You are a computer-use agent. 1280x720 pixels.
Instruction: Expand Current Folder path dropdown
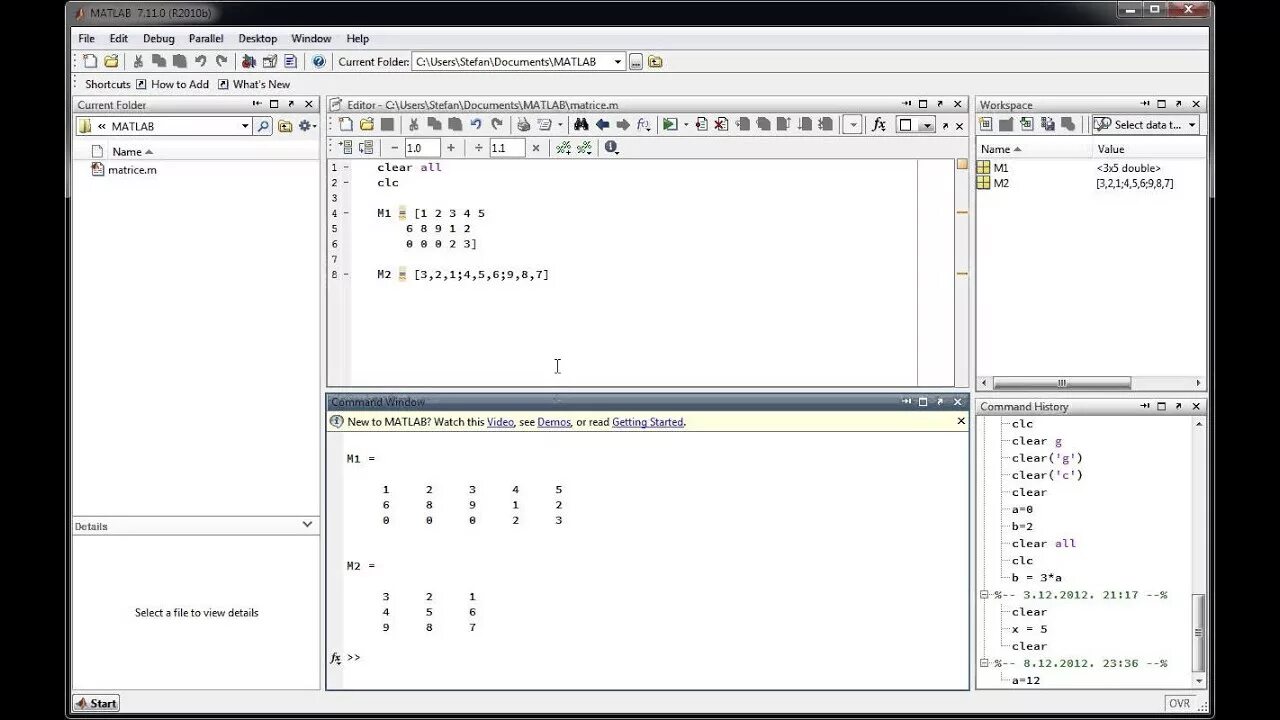[x=617, y=61]
